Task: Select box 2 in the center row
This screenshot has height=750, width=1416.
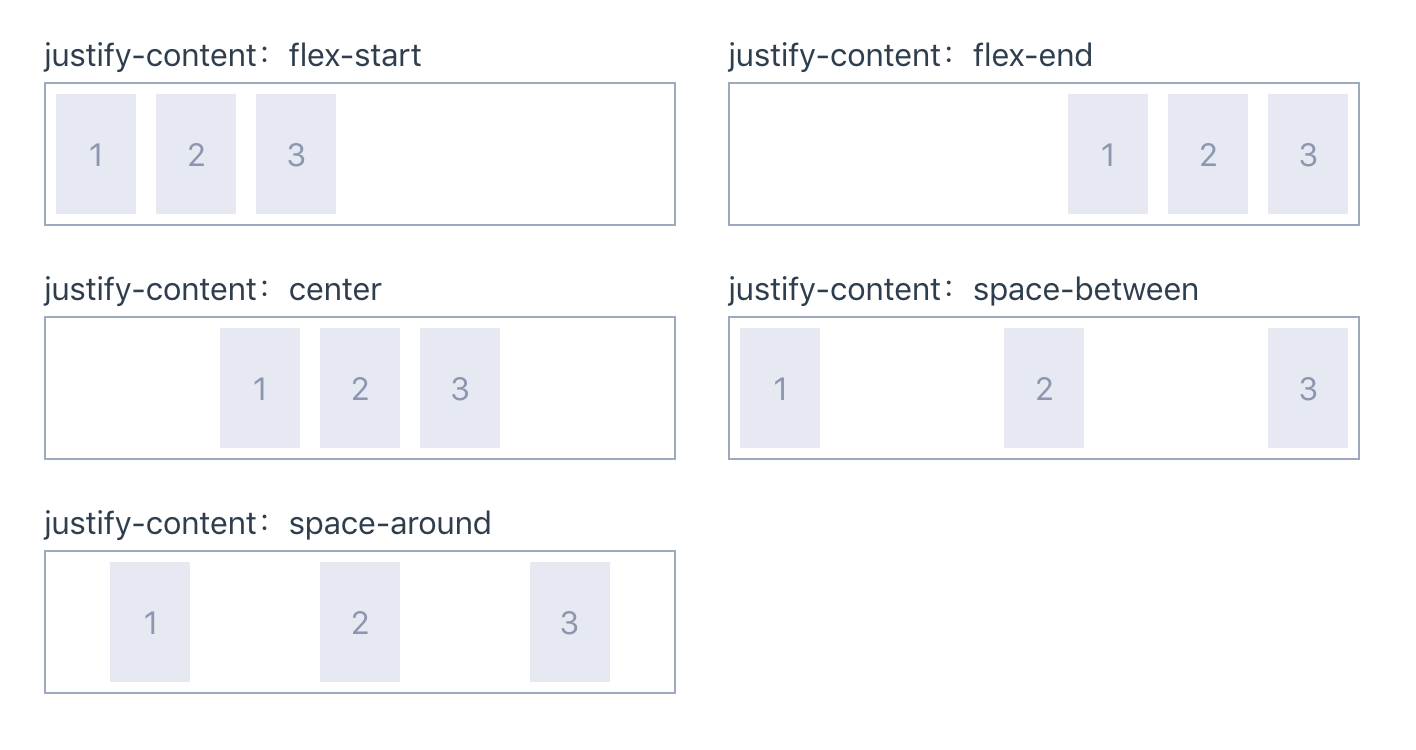Action: coord(360,388)
